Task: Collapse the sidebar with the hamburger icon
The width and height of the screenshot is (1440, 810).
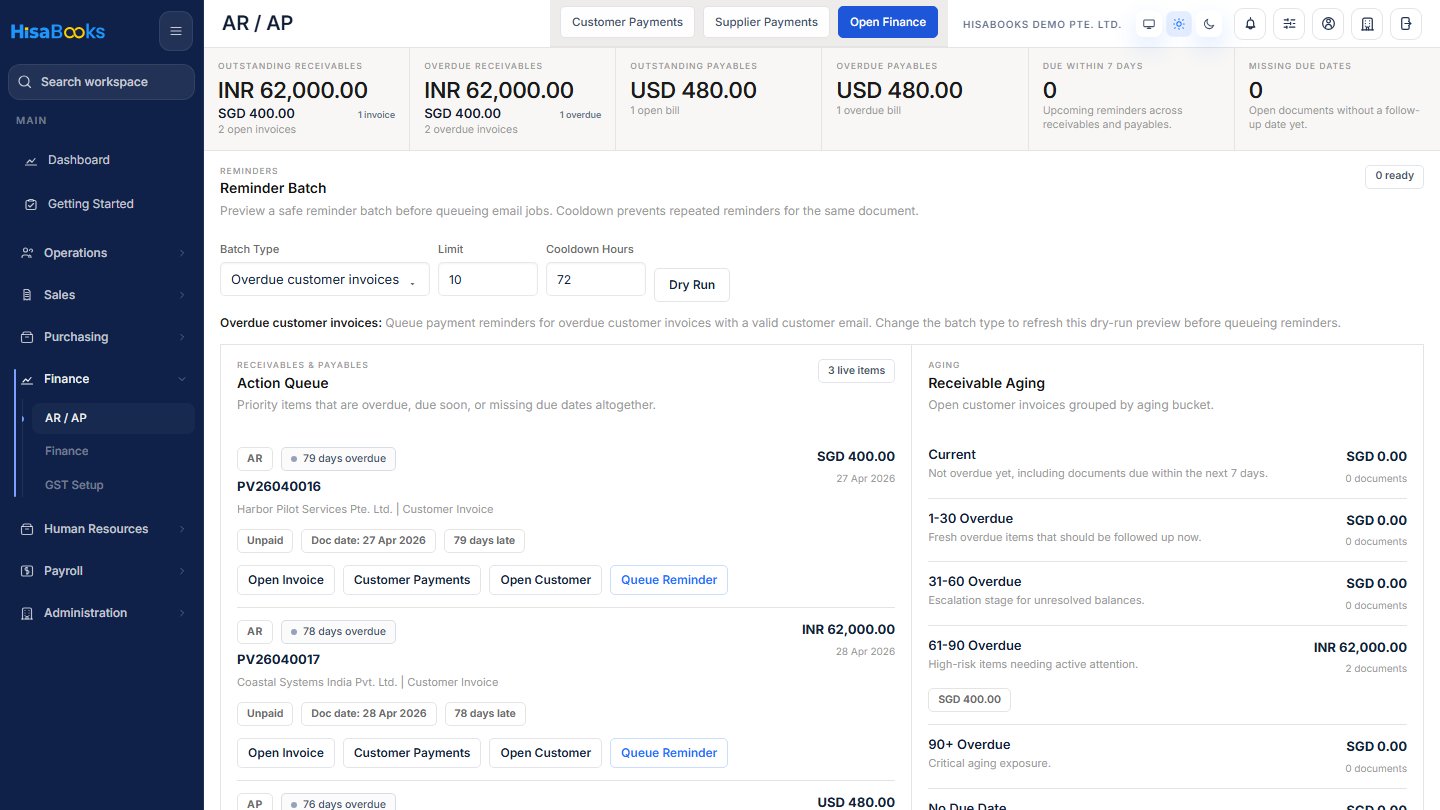Action: [176, 31]
